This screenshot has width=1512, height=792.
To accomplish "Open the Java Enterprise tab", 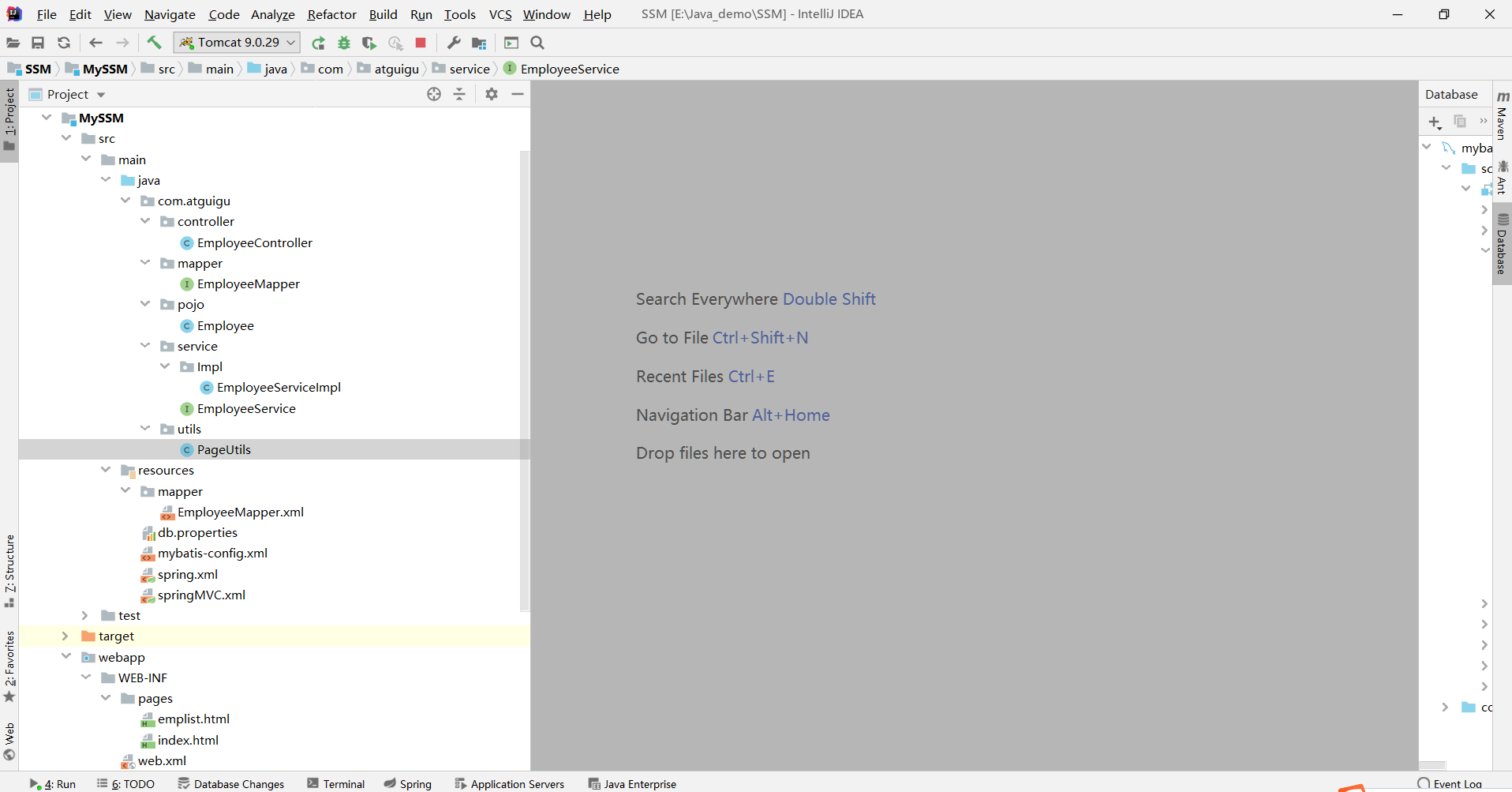I will 633,784.
